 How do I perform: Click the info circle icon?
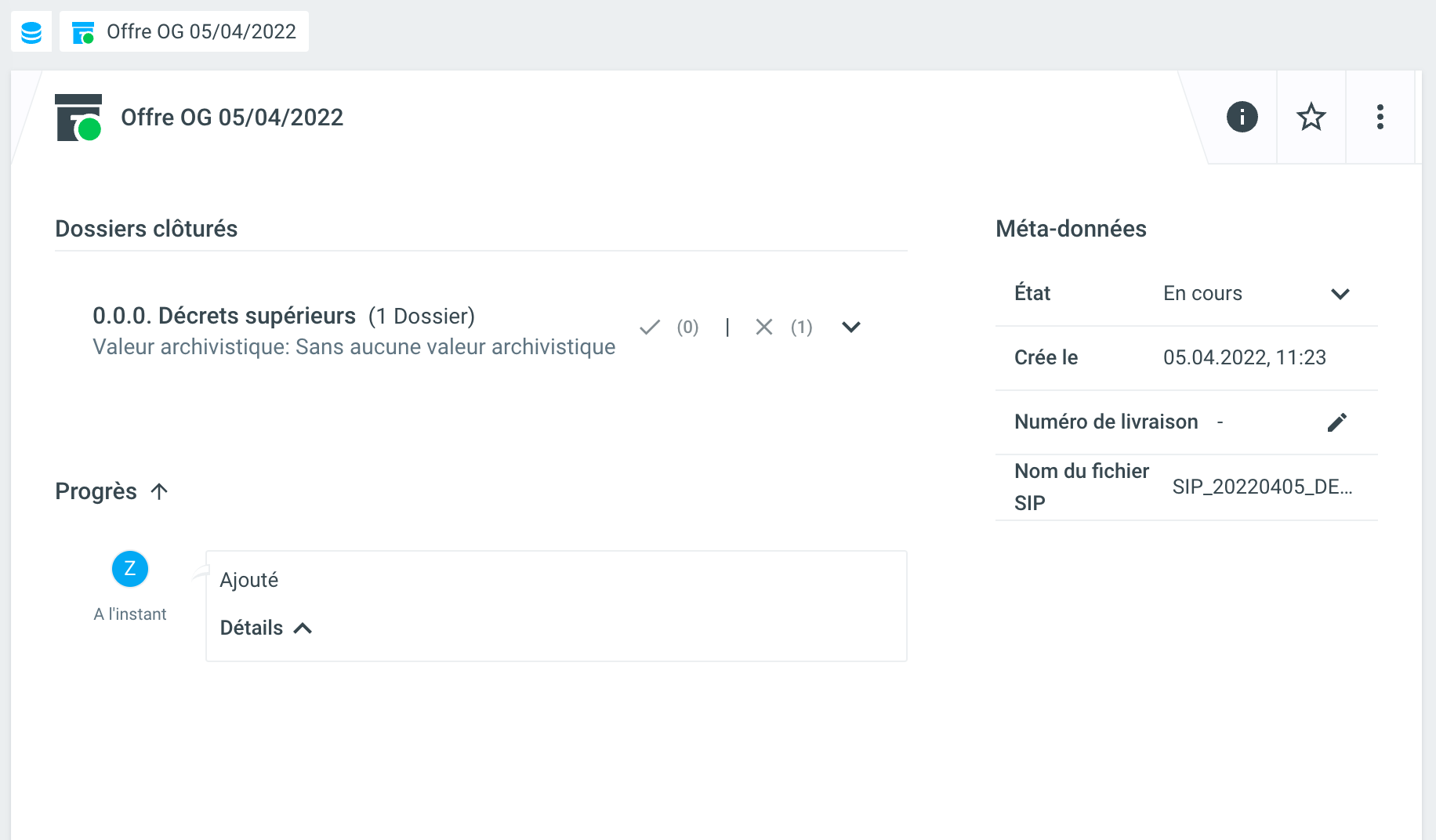tap(1242, 118)
